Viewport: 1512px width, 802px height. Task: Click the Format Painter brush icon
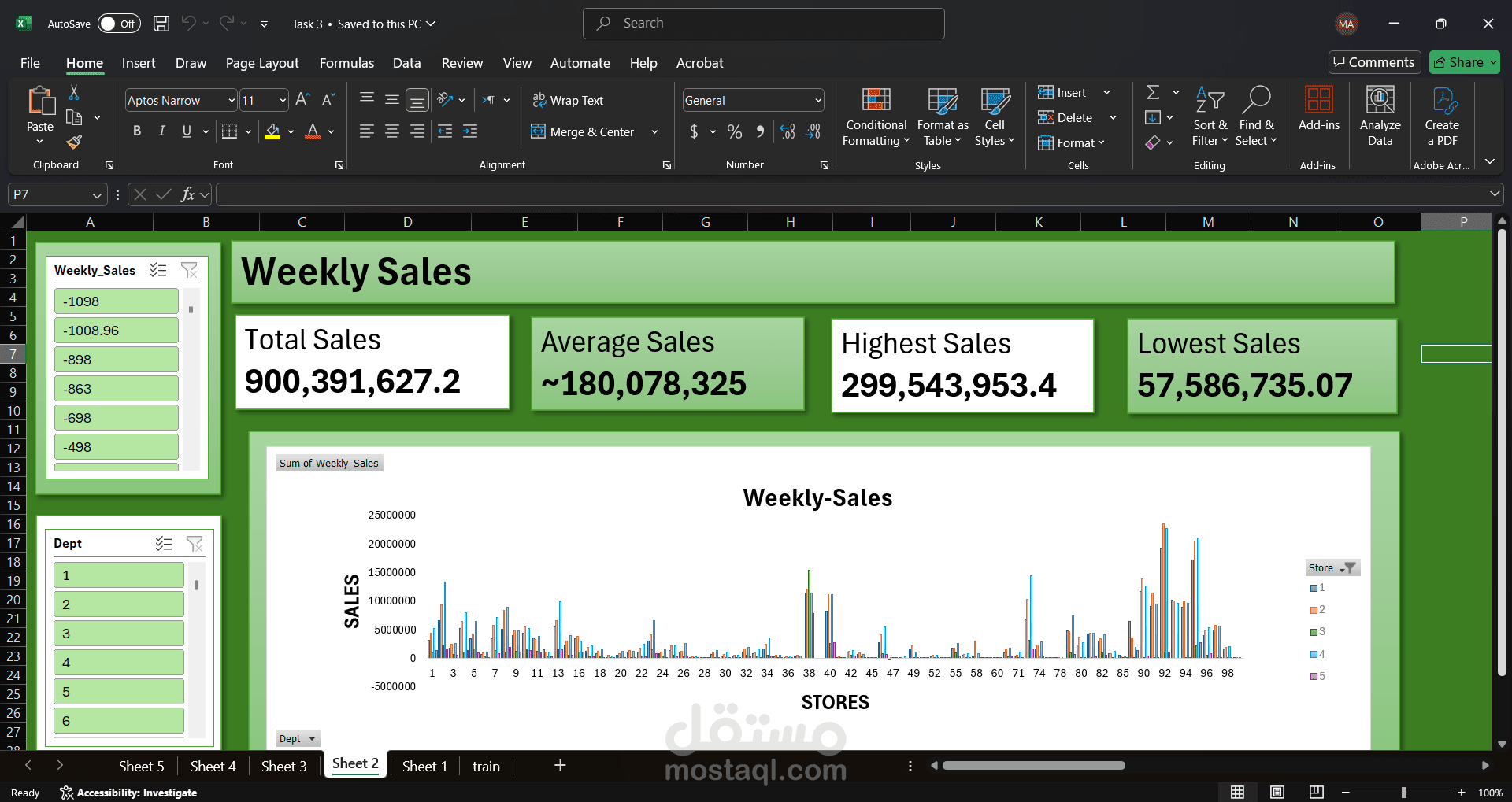tap(74, 142)
